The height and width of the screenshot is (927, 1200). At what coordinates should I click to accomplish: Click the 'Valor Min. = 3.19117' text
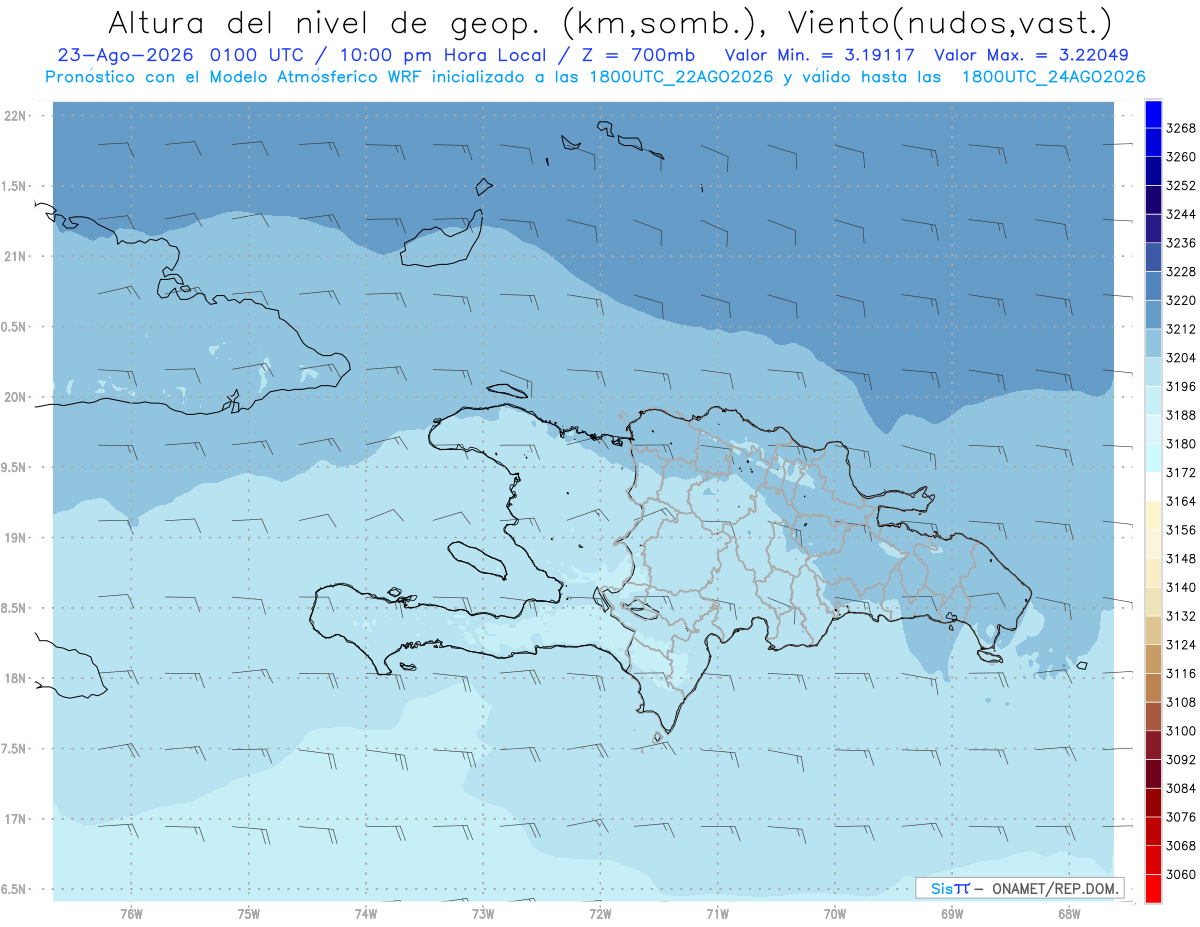click(821, 55)
